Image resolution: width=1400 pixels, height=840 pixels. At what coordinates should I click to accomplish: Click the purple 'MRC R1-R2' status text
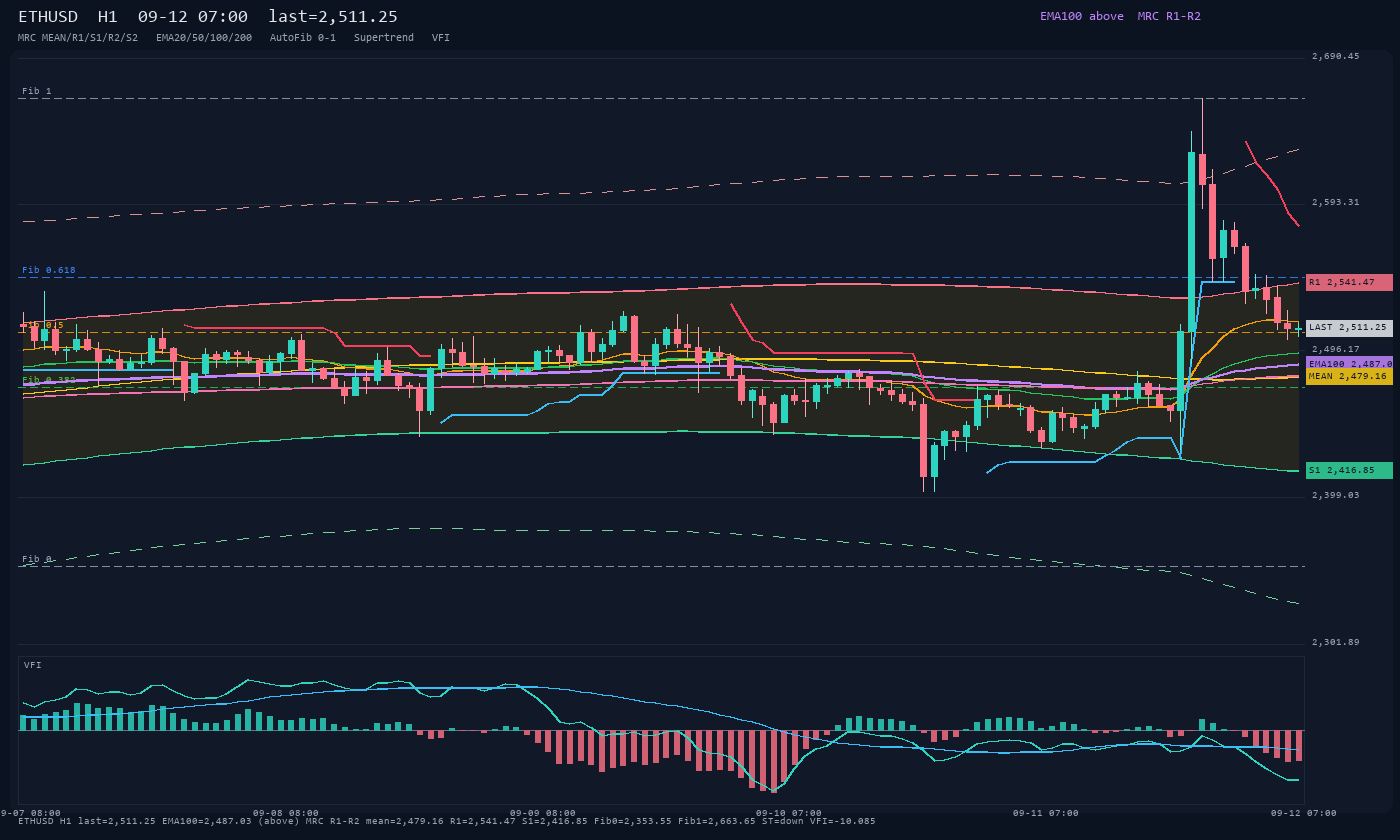1169,16
